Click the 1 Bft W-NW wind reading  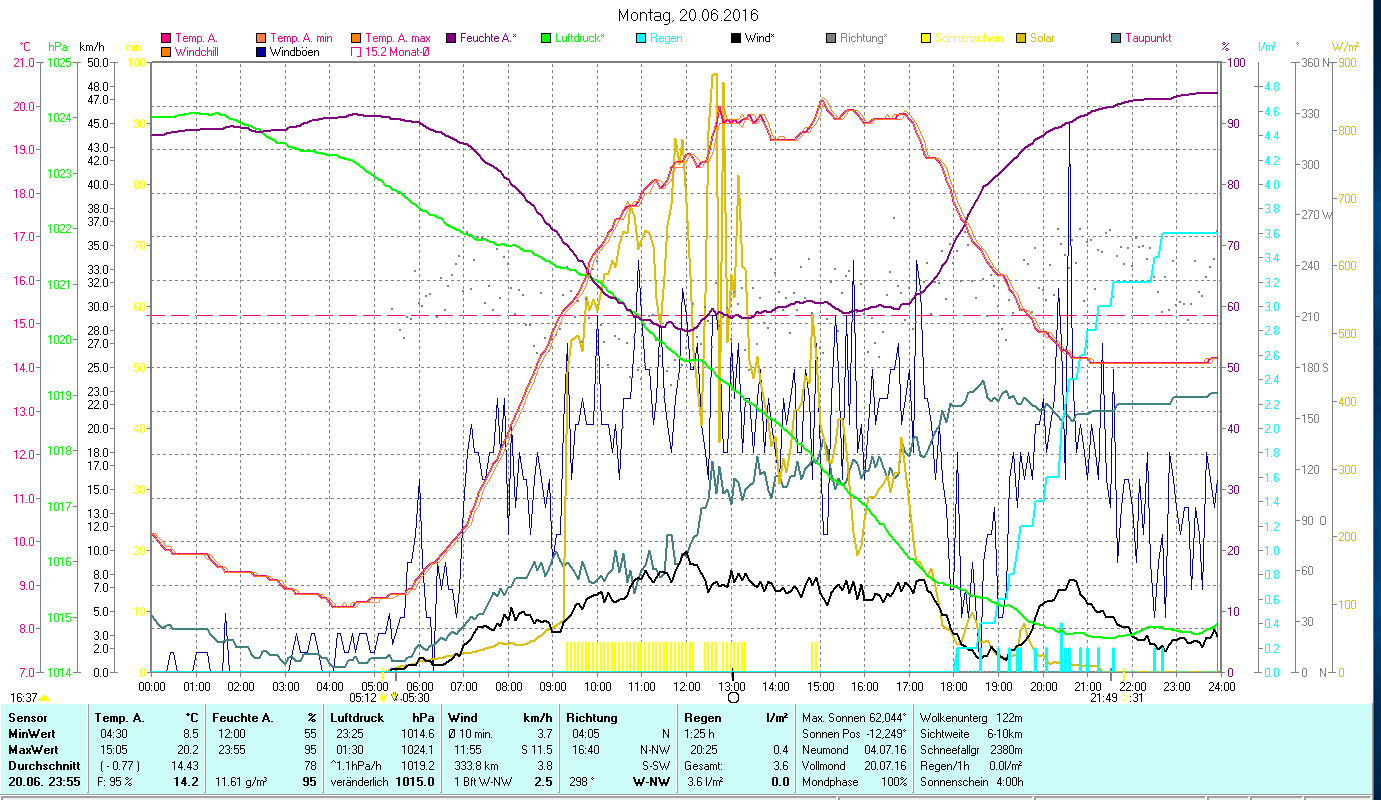(x=482, y=782)
